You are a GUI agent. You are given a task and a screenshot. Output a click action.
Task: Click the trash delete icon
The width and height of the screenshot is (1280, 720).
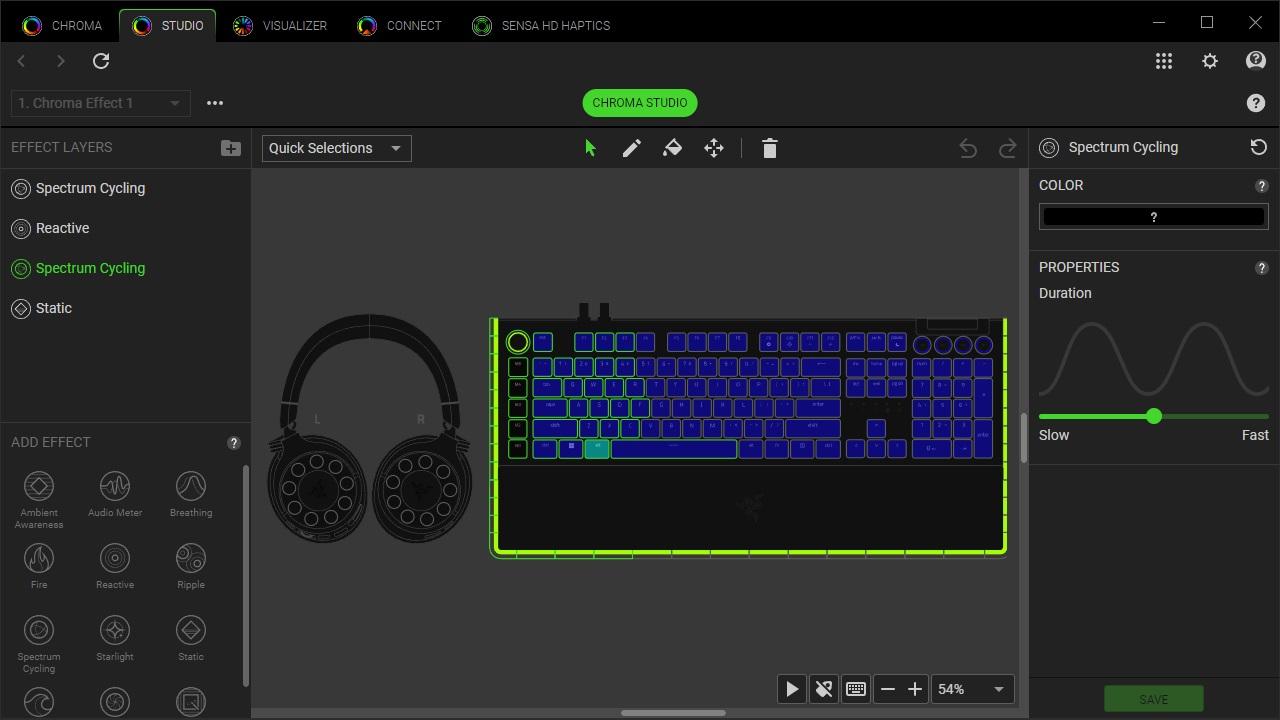point(769,148)
